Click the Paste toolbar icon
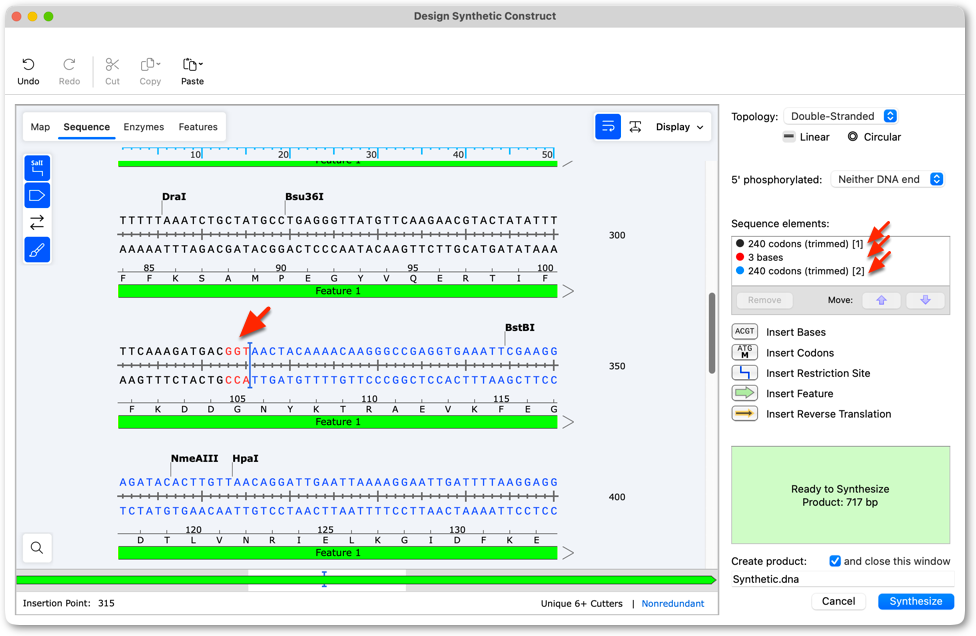The image size is (976, 636). click(192, 65)
